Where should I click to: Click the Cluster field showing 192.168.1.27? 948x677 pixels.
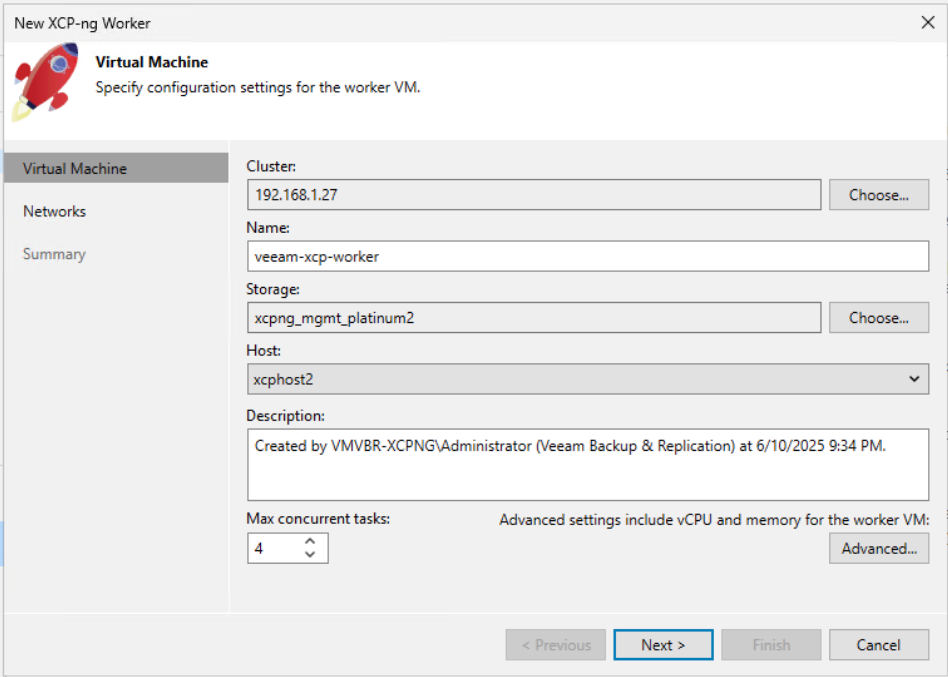[534, 195]
